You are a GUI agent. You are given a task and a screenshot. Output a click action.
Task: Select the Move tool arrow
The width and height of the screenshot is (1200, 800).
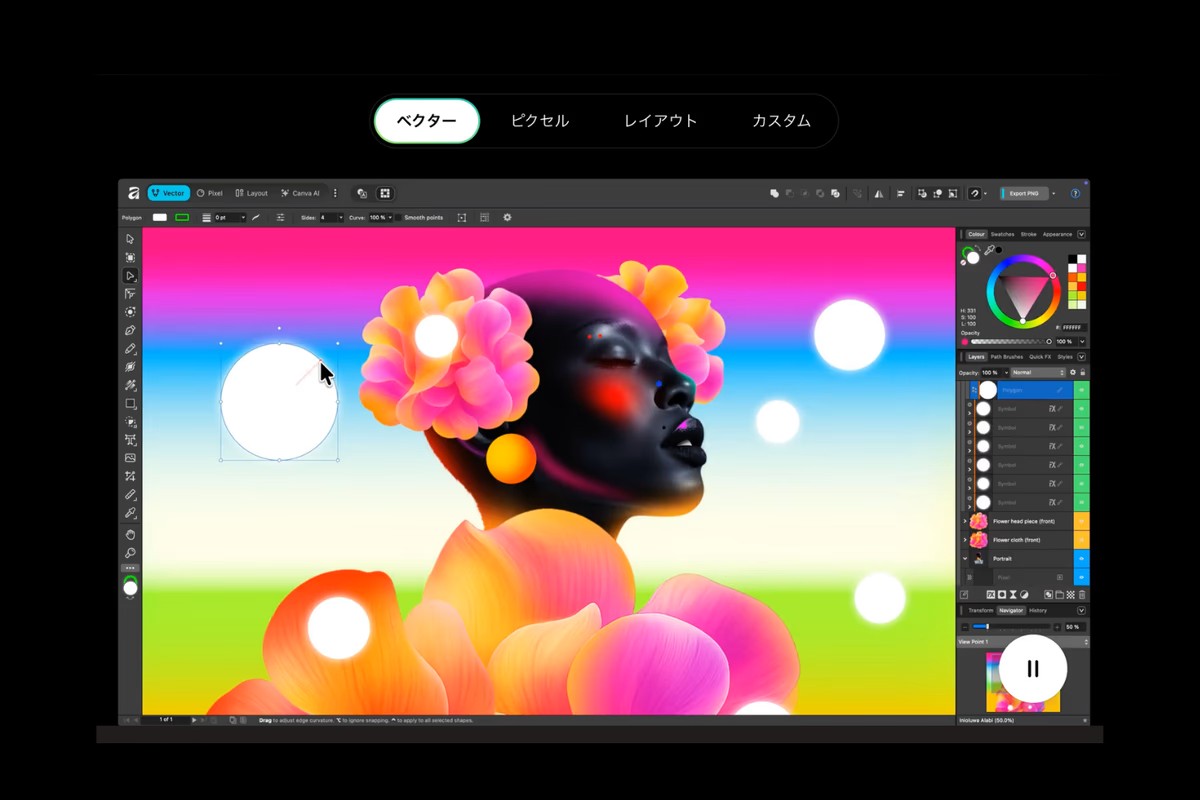pos(130,239)
